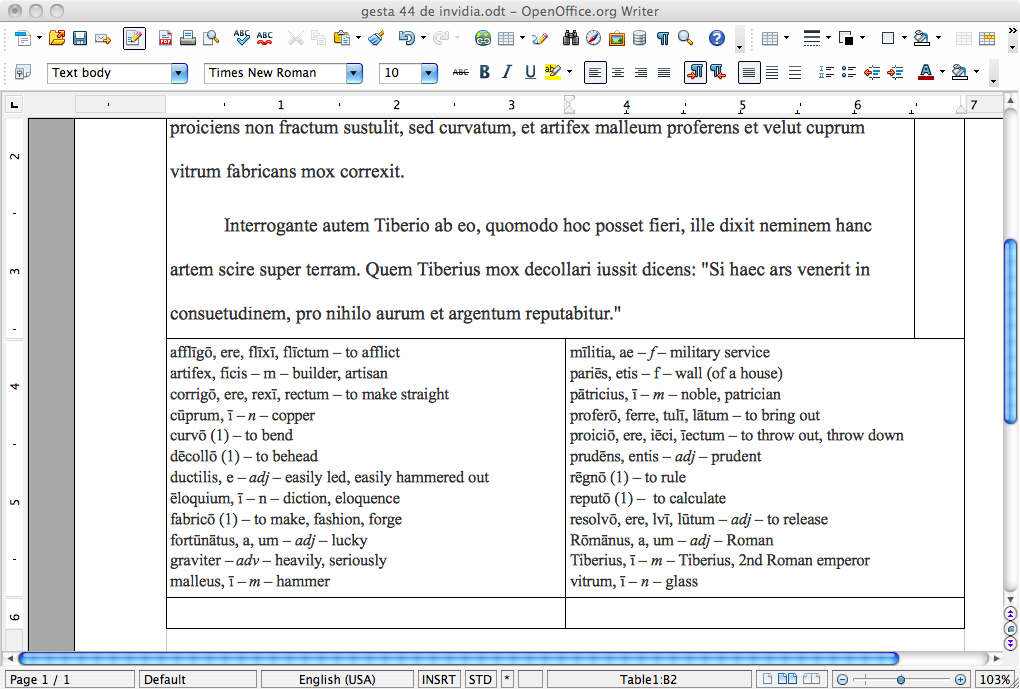This screenshot has width=1020, height=689.
Task: Expand the Times New Roman font list
Action: (x=354, y=73)
